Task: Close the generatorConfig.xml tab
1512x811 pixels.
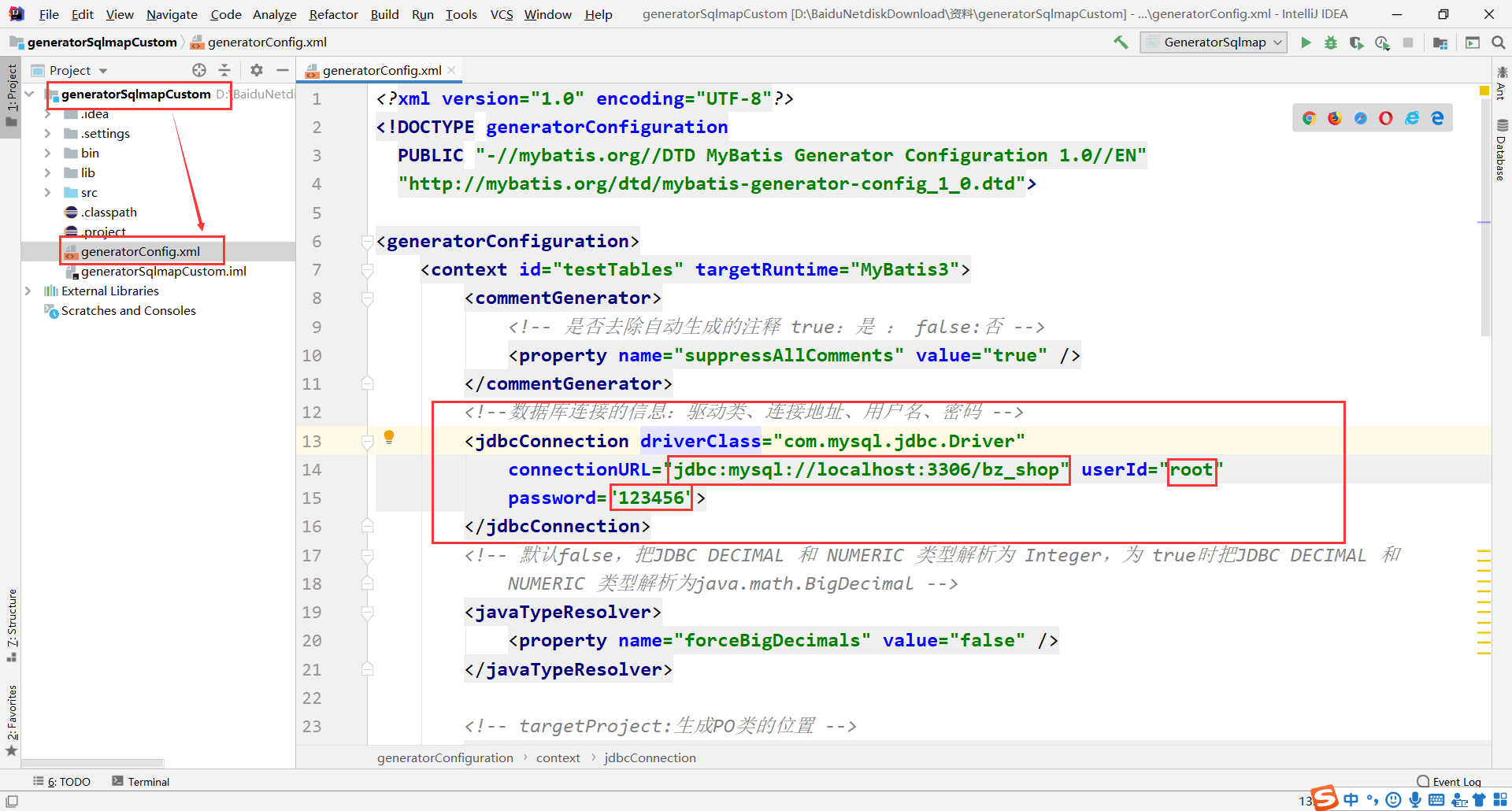Action: [451, 70]
